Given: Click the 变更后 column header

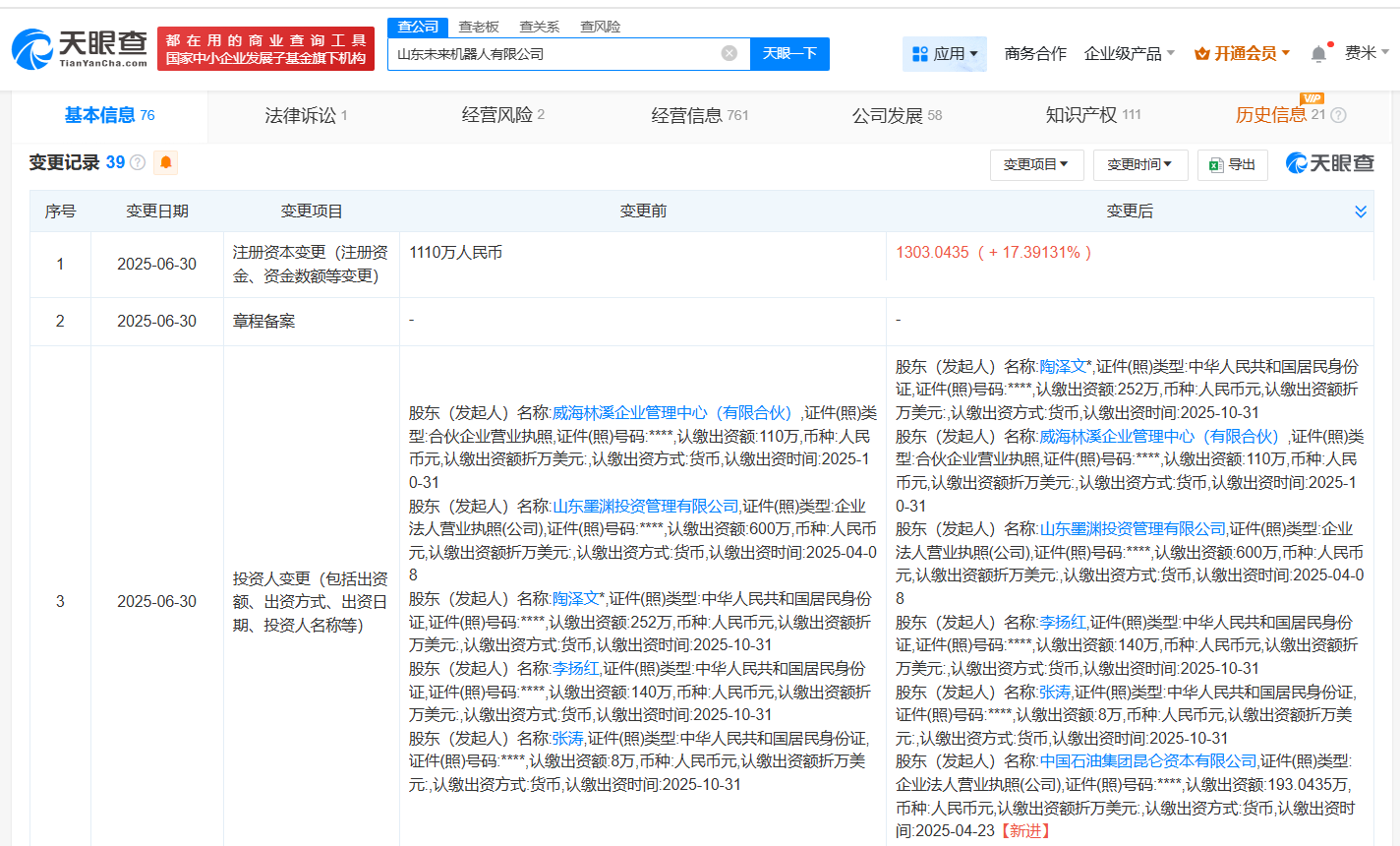Looking at the screenshot, I should pyautogui.click(x=1130, y=211).
